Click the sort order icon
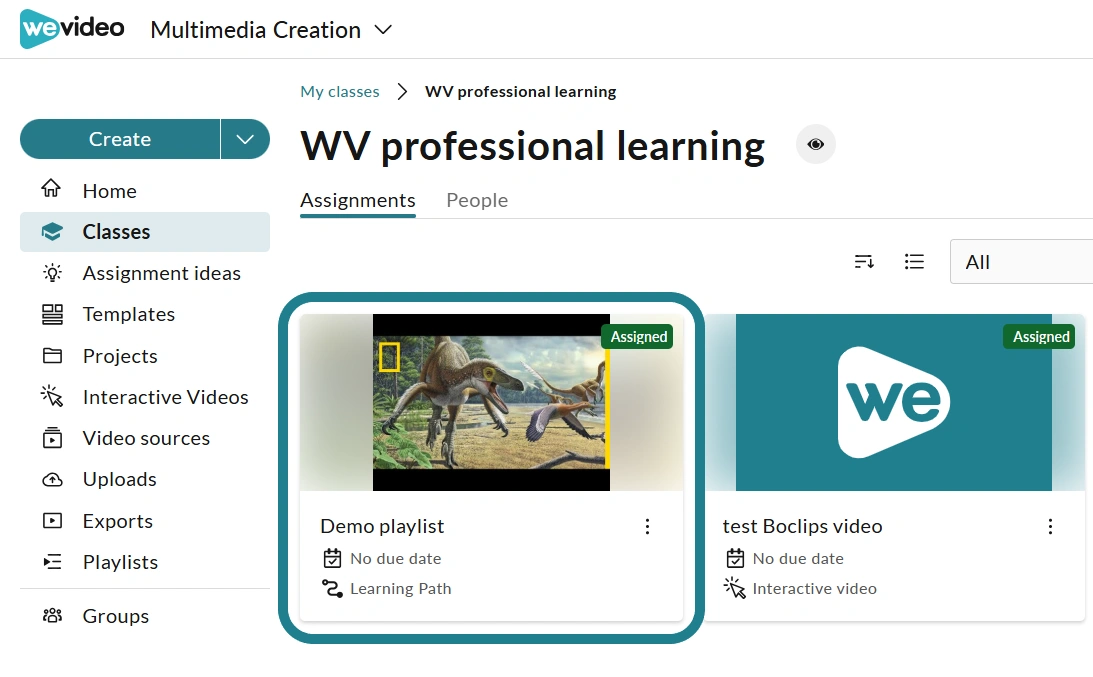1093x677 pixels. click(864, 261)
